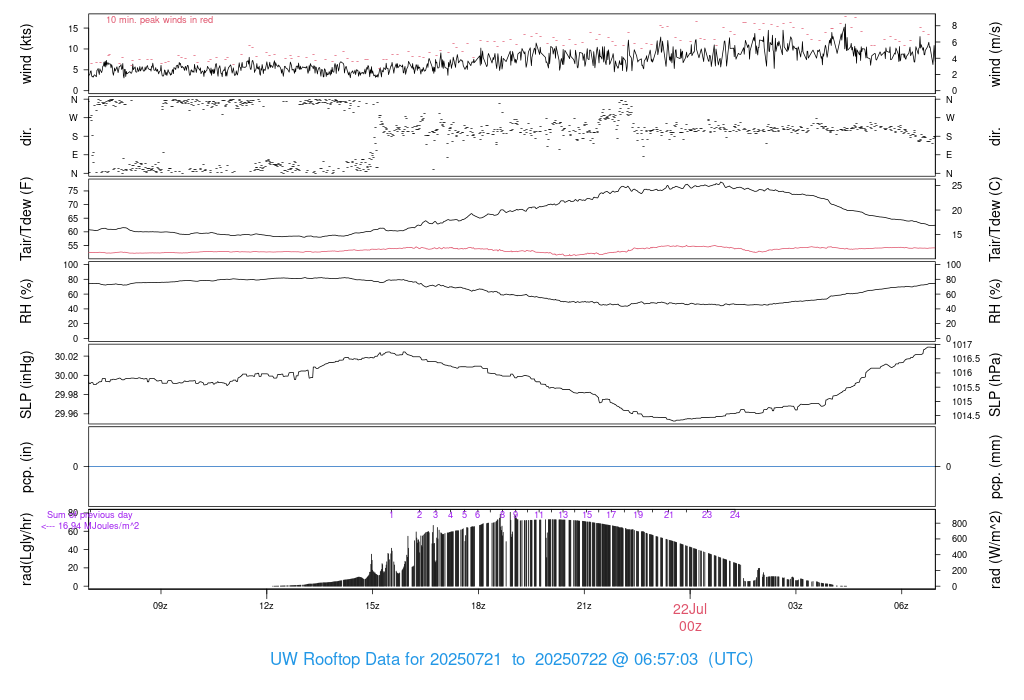Click the right 'wind (m/s)' axis label
This screenshot has width=1024, height=700.
(995, 54)
